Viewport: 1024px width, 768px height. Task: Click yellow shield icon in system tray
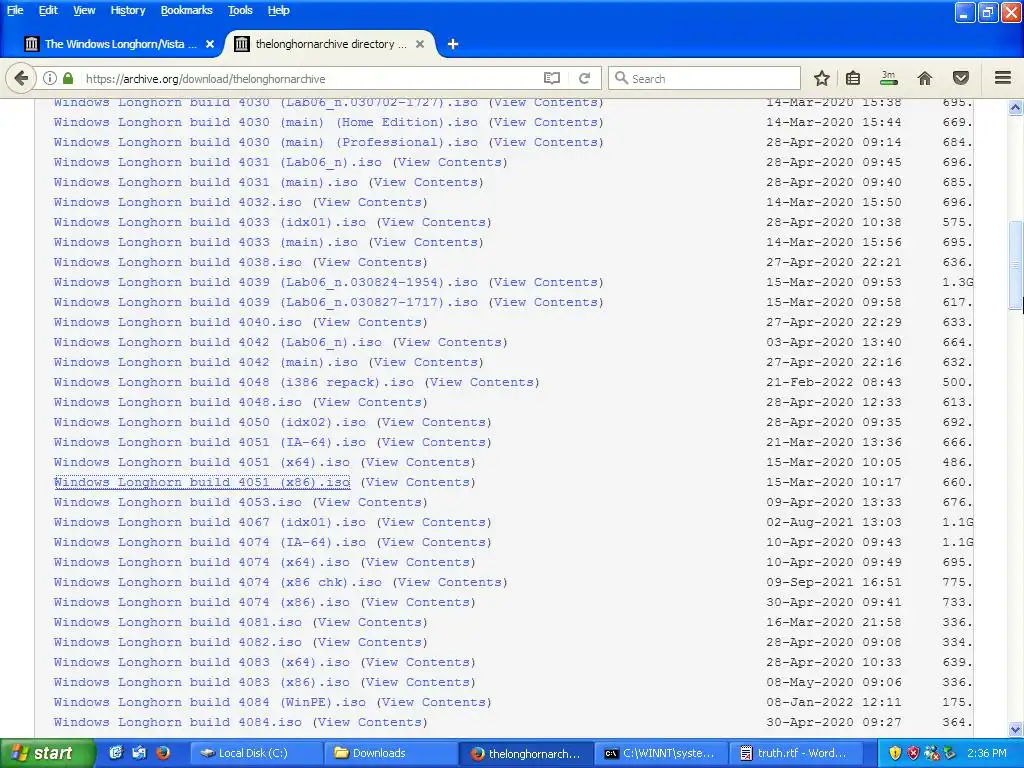[895, 753]
